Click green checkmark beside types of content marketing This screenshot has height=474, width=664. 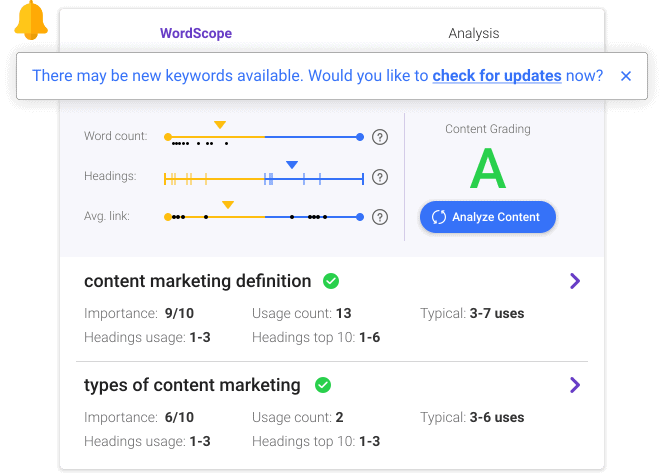(323, 385)
